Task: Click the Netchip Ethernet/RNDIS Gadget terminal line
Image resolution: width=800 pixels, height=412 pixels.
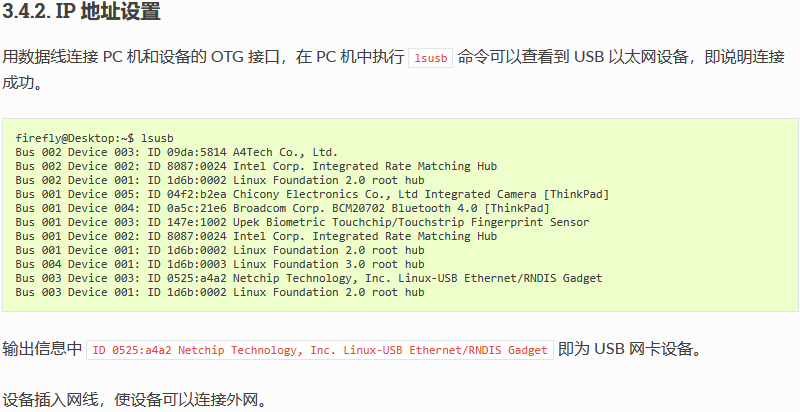Action: click(x=309, y=278)
